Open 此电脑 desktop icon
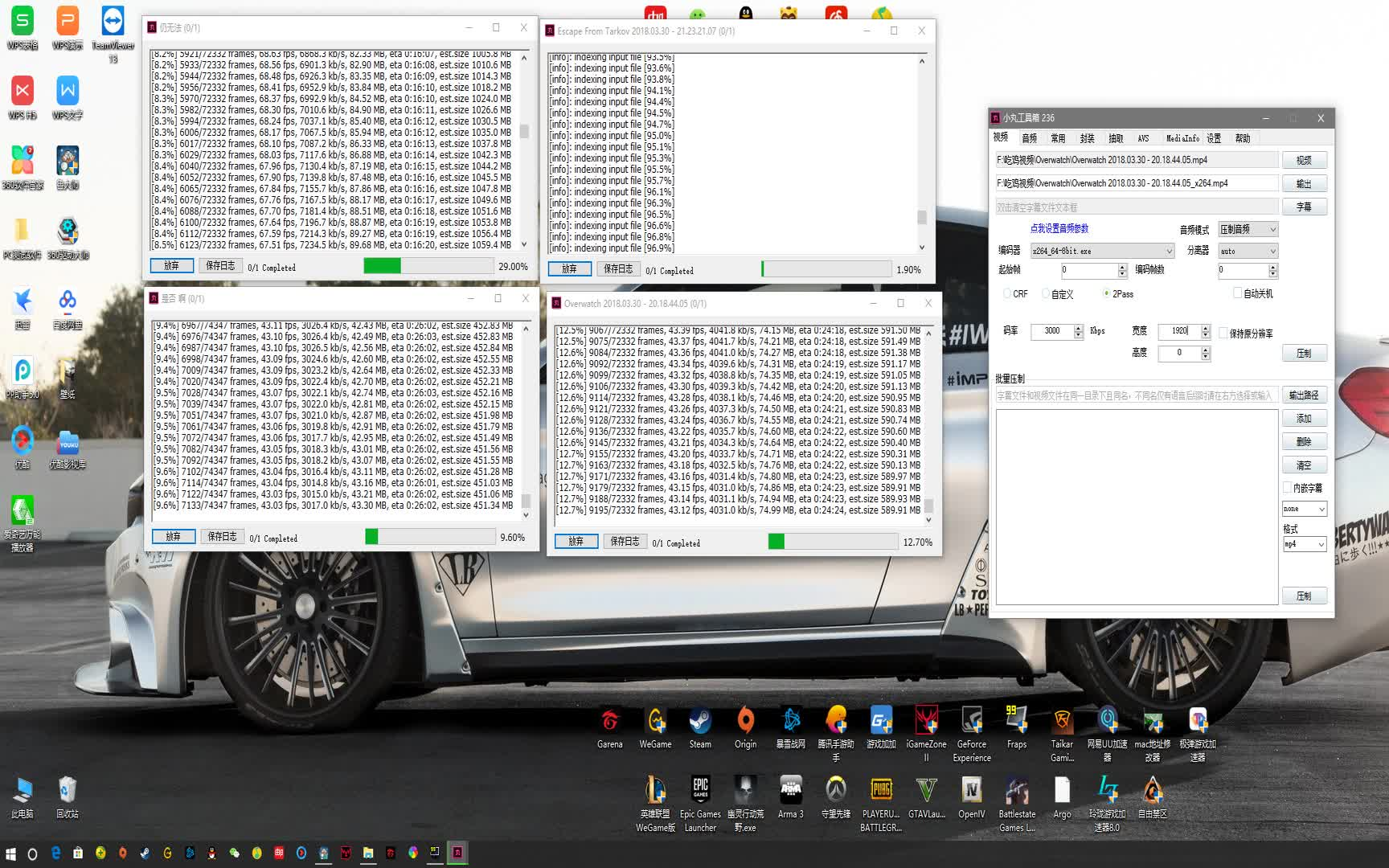Screen dimensions: 1389x868 click(23, 797)
